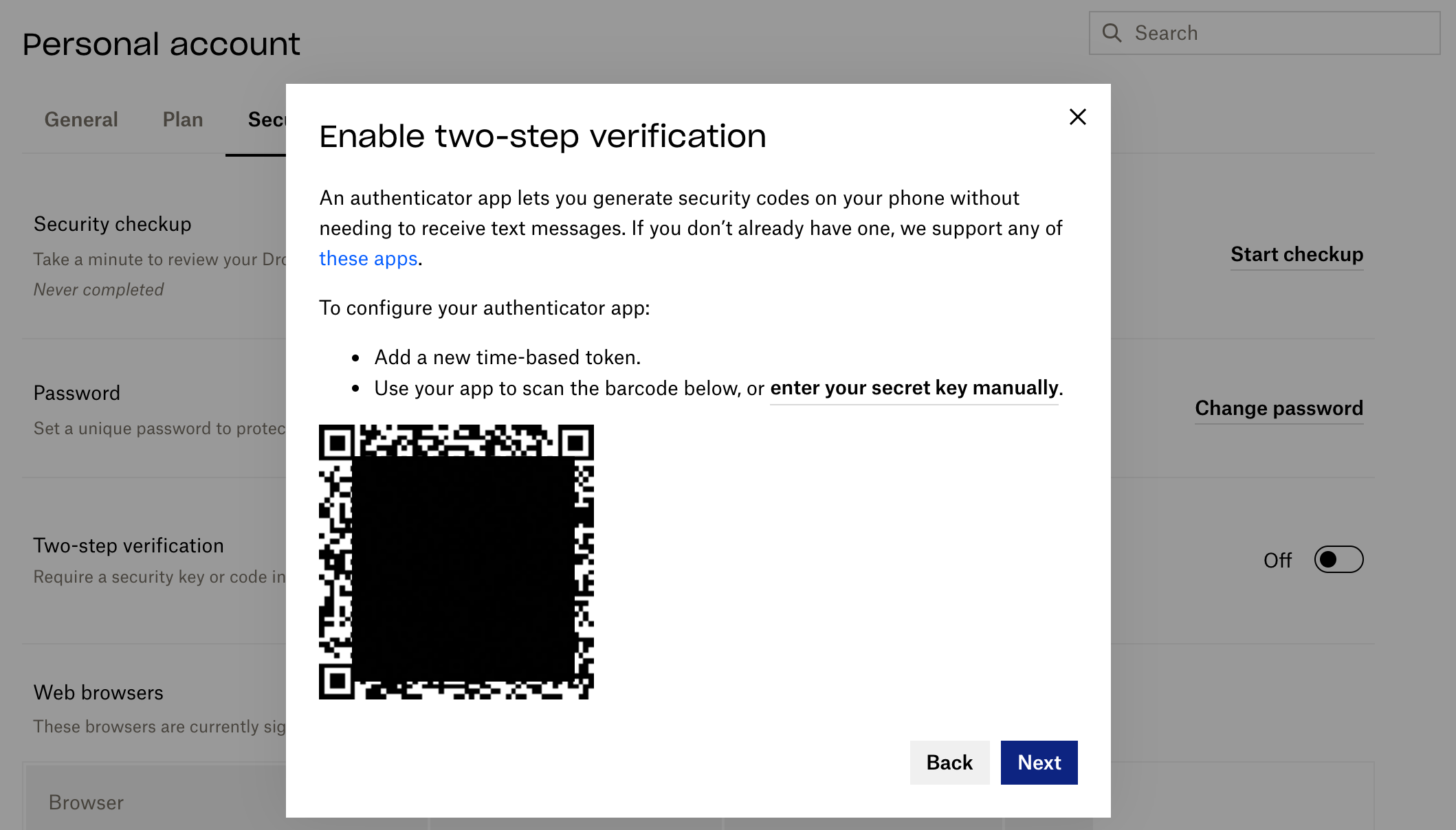Viewport: 1456px width, 830px height.
Task: Click the Personal account heading
Action: pyautogui.click(x=162, y=44)
